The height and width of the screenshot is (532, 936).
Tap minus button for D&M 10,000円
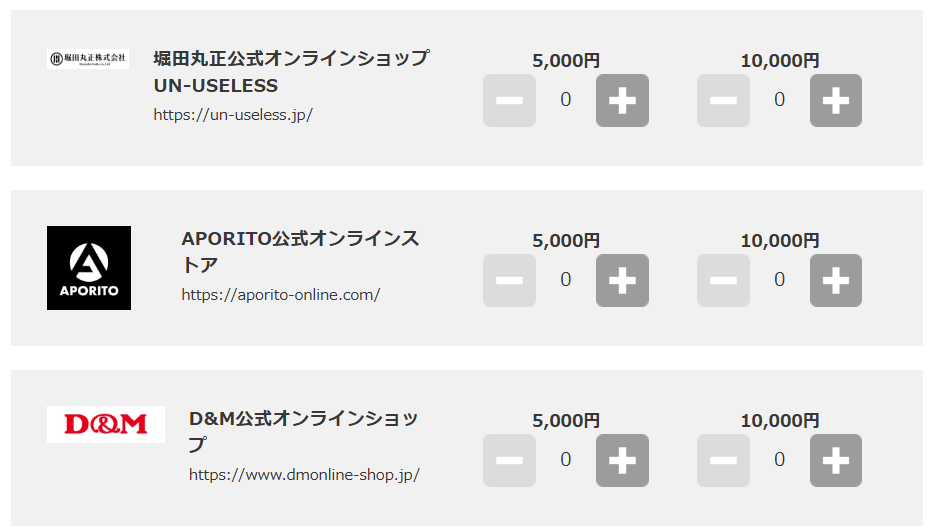tap(723, 460)
